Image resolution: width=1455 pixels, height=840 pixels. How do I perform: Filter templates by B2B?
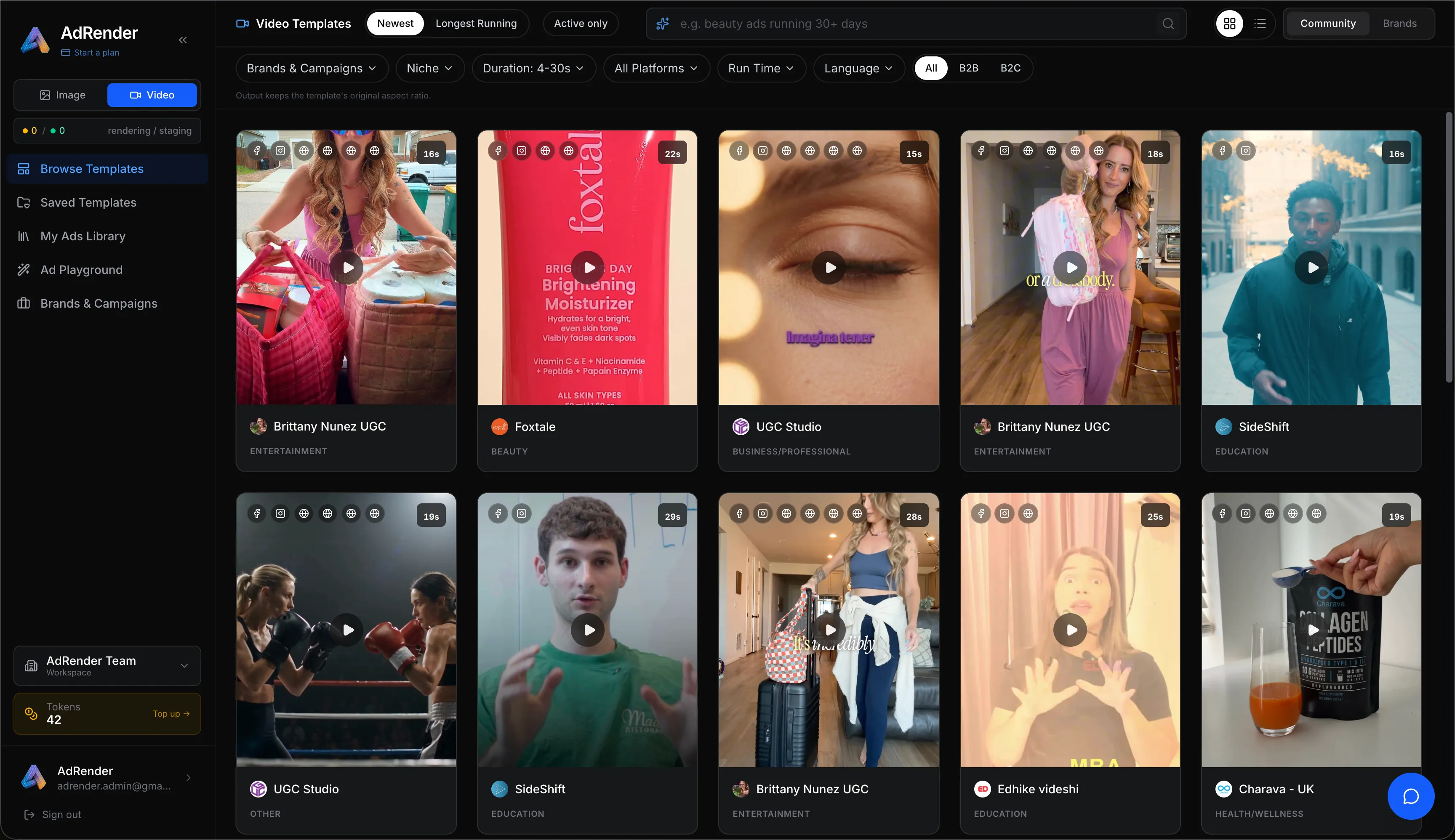coord(968,68)
